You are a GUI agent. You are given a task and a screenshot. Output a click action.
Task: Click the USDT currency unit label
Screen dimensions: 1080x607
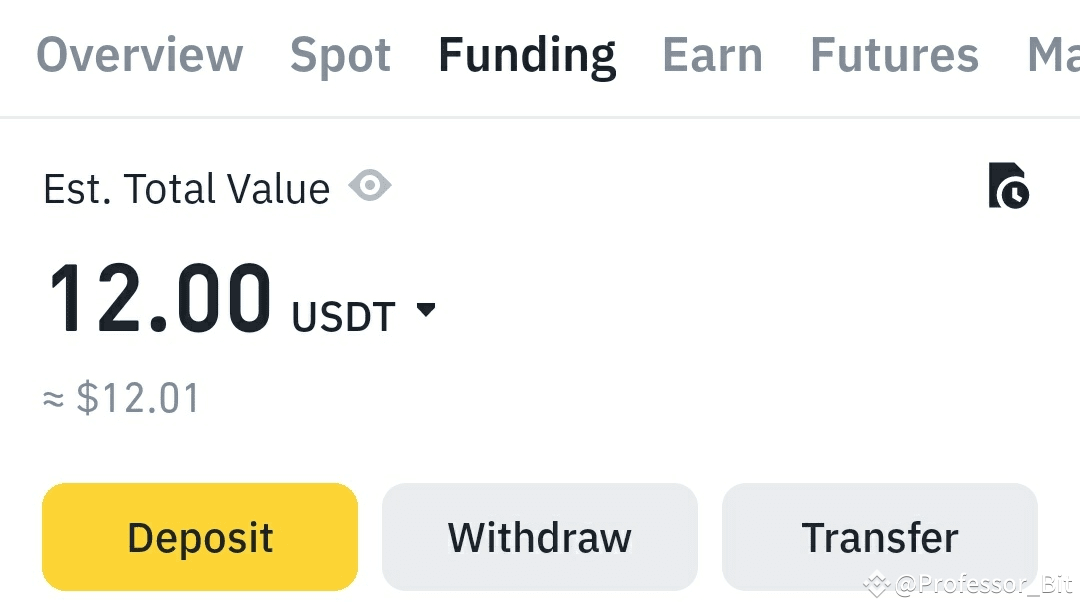[x=343, y=316]
